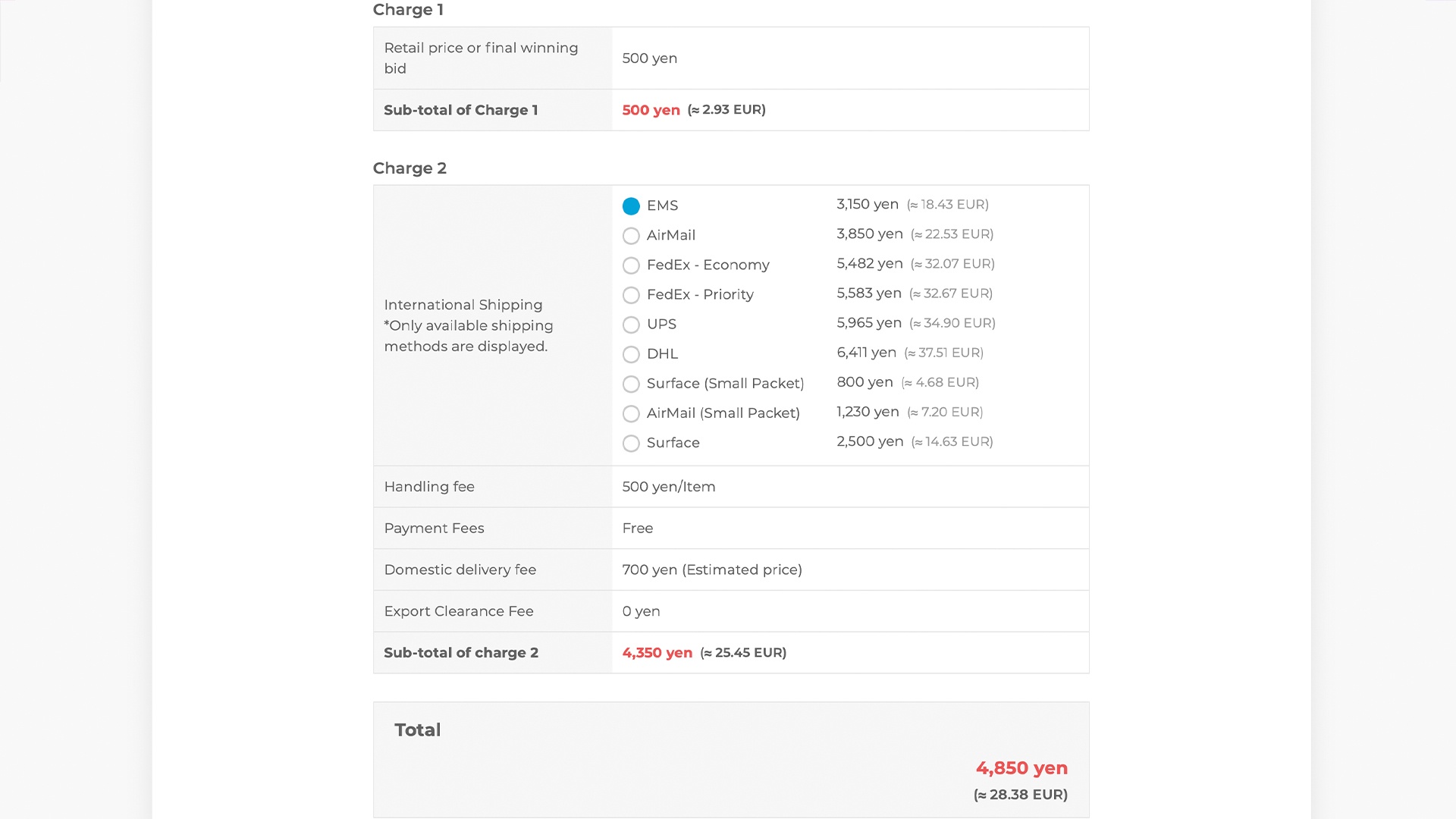Click the red 500 yen Charge 1 sub-total
The height and width of the screenshot is (819, 1456).
point(651,110)
